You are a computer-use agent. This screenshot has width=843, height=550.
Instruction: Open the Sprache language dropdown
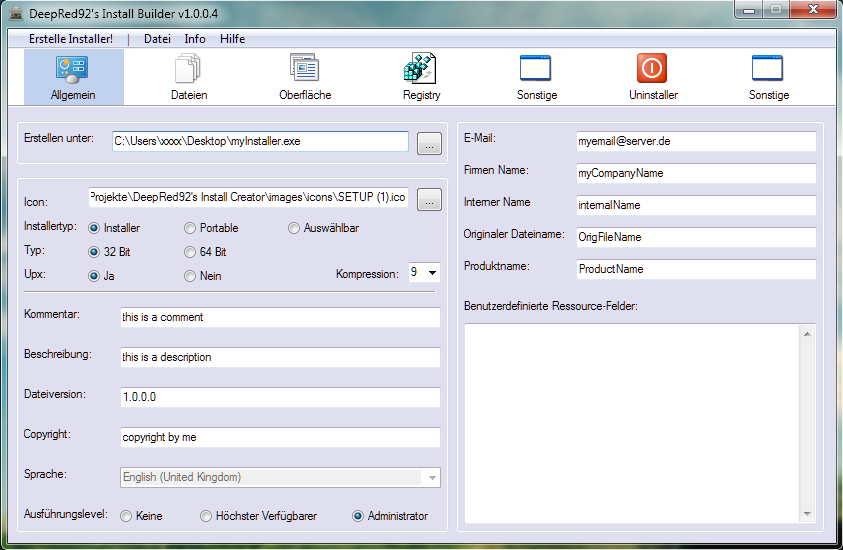pyautogui.click(x=432, y=478)
